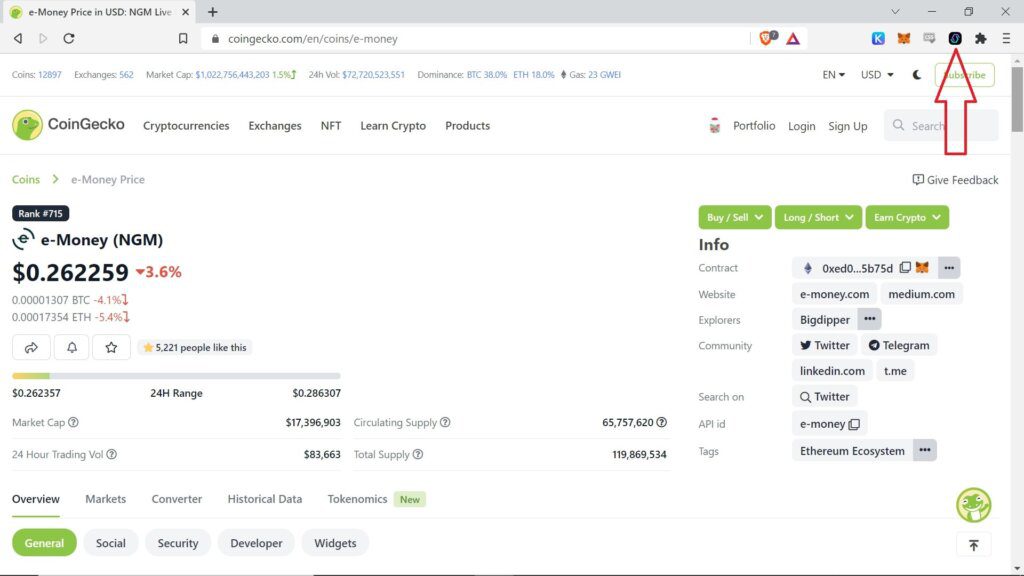The width and height of the screenshot is (1024, 576).
Task: Open the browser extensions puzzle icon
Action: [x=980, y=39]
